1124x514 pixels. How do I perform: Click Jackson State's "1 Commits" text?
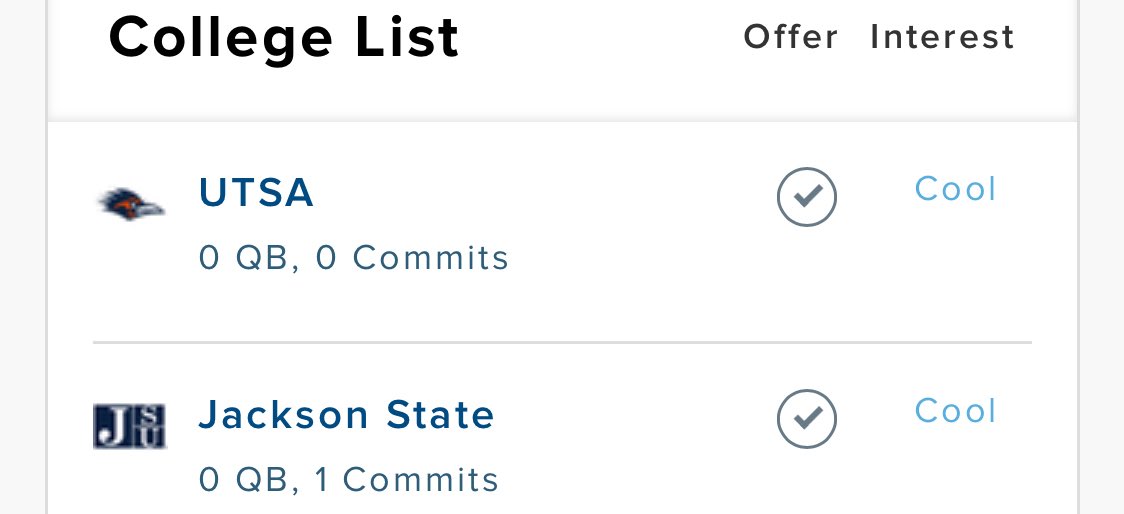[x=406, y=480]
